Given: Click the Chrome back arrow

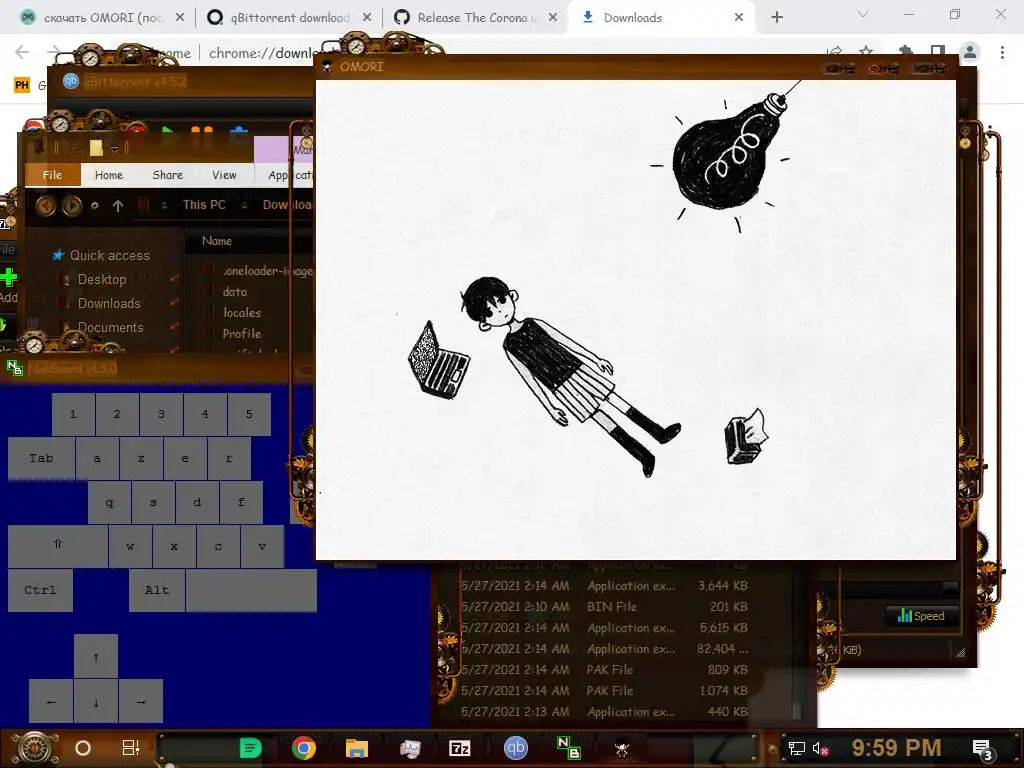Looking at the screenshot, I should (x=22, y=52).
